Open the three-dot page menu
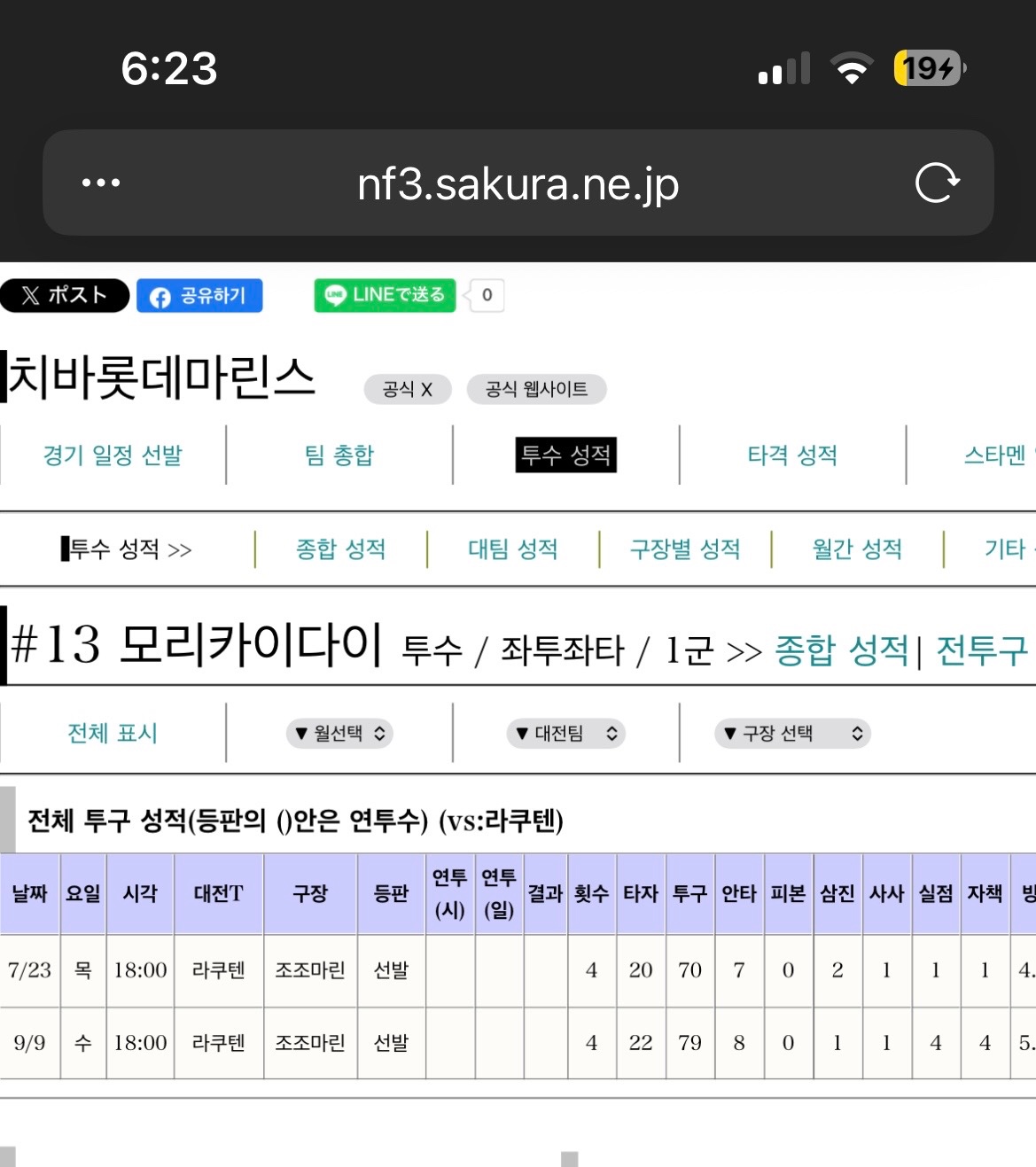 (100, 183)
